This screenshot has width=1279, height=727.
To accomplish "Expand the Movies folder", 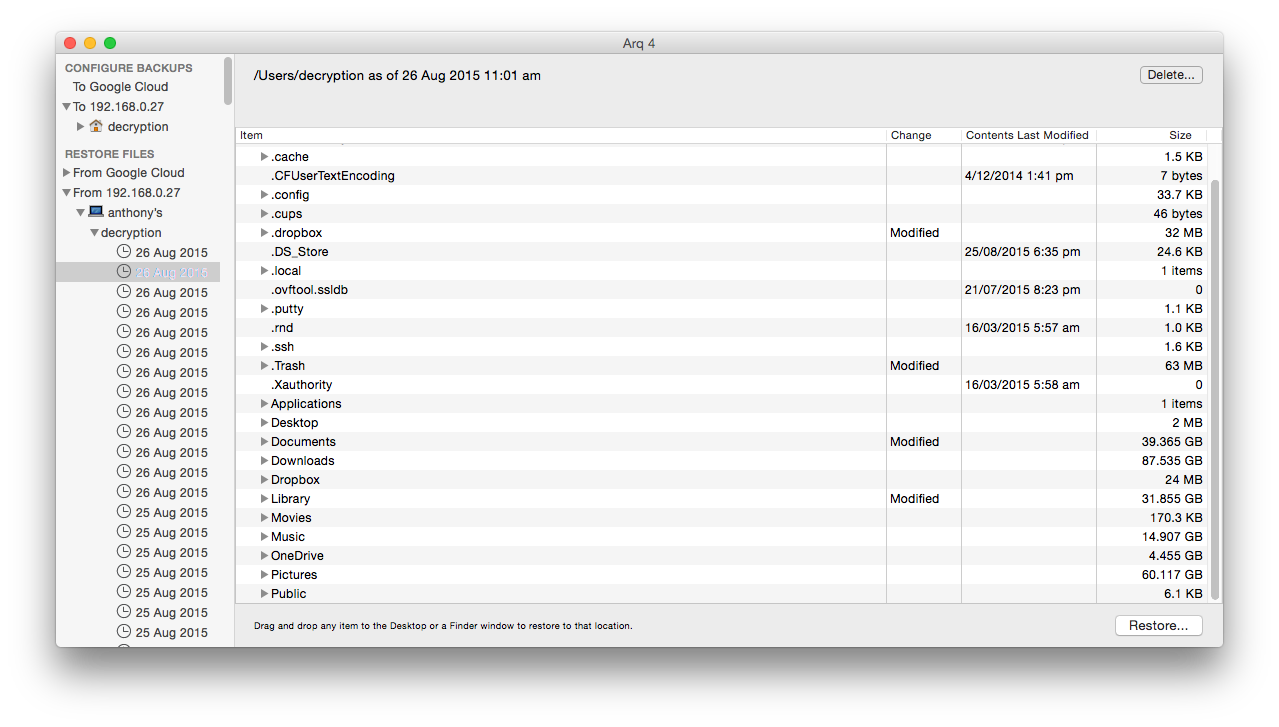I will [265, 518].
